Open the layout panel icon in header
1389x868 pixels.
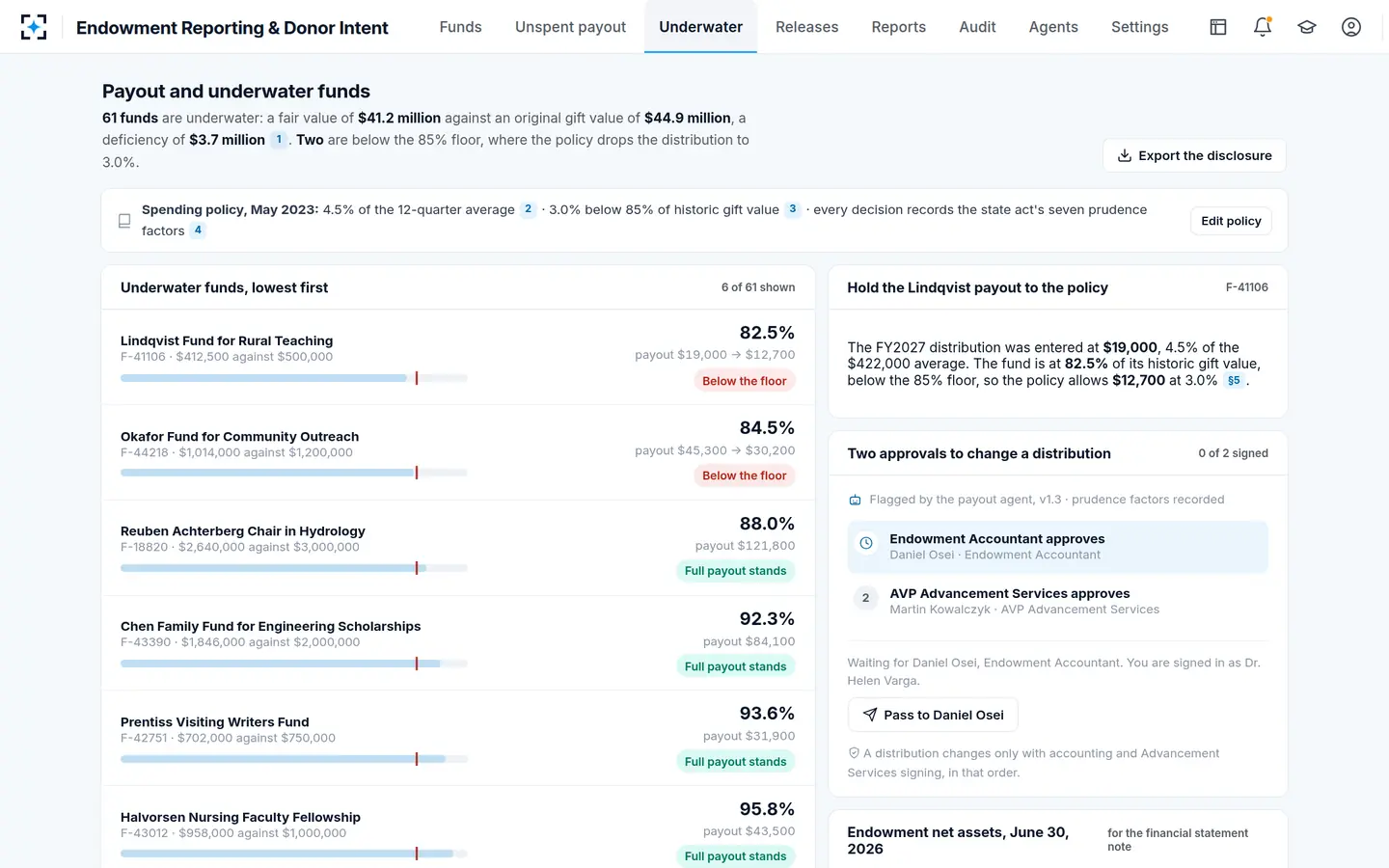pos(1218,27)
